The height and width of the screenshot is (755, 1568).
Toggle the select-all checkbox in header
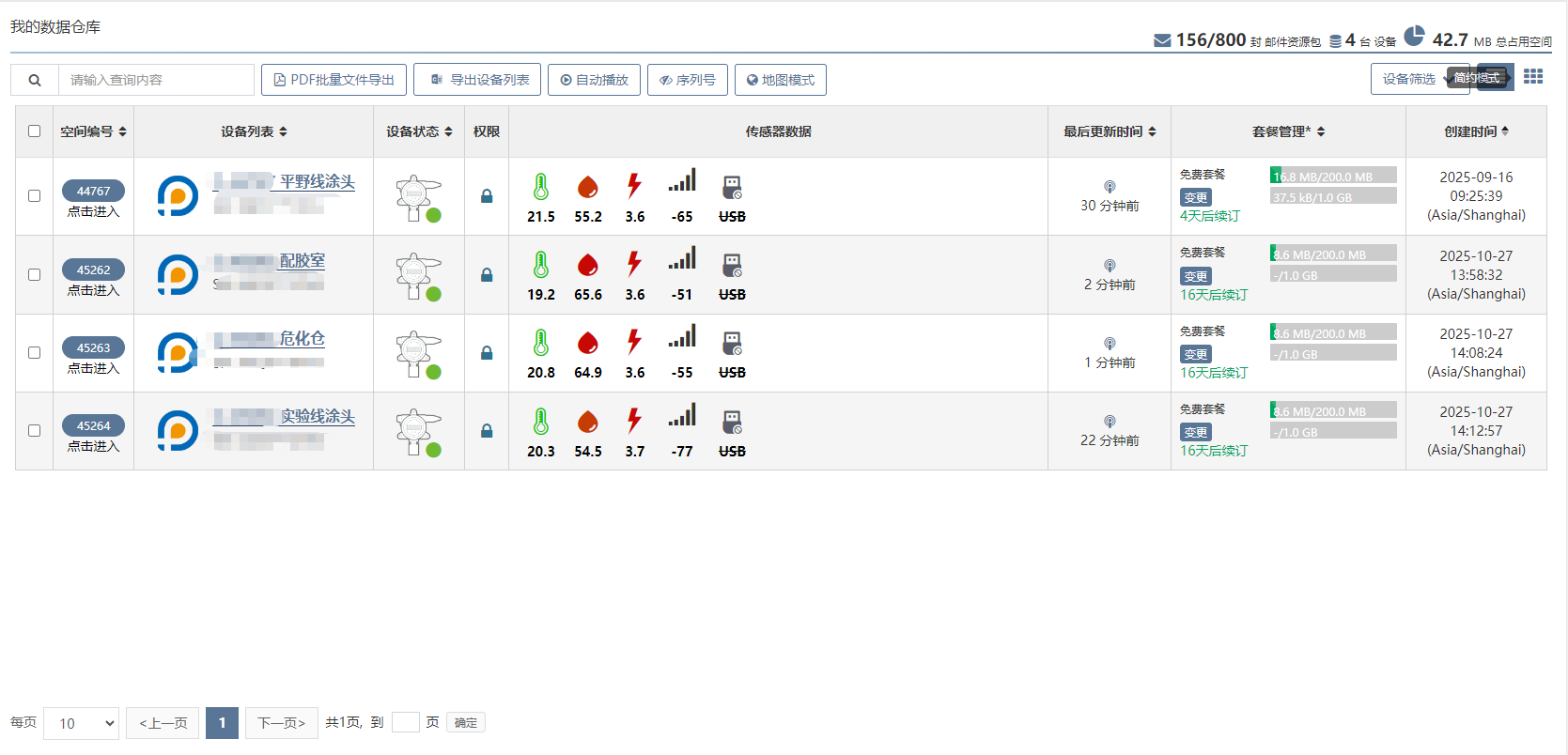click(35, 131)
